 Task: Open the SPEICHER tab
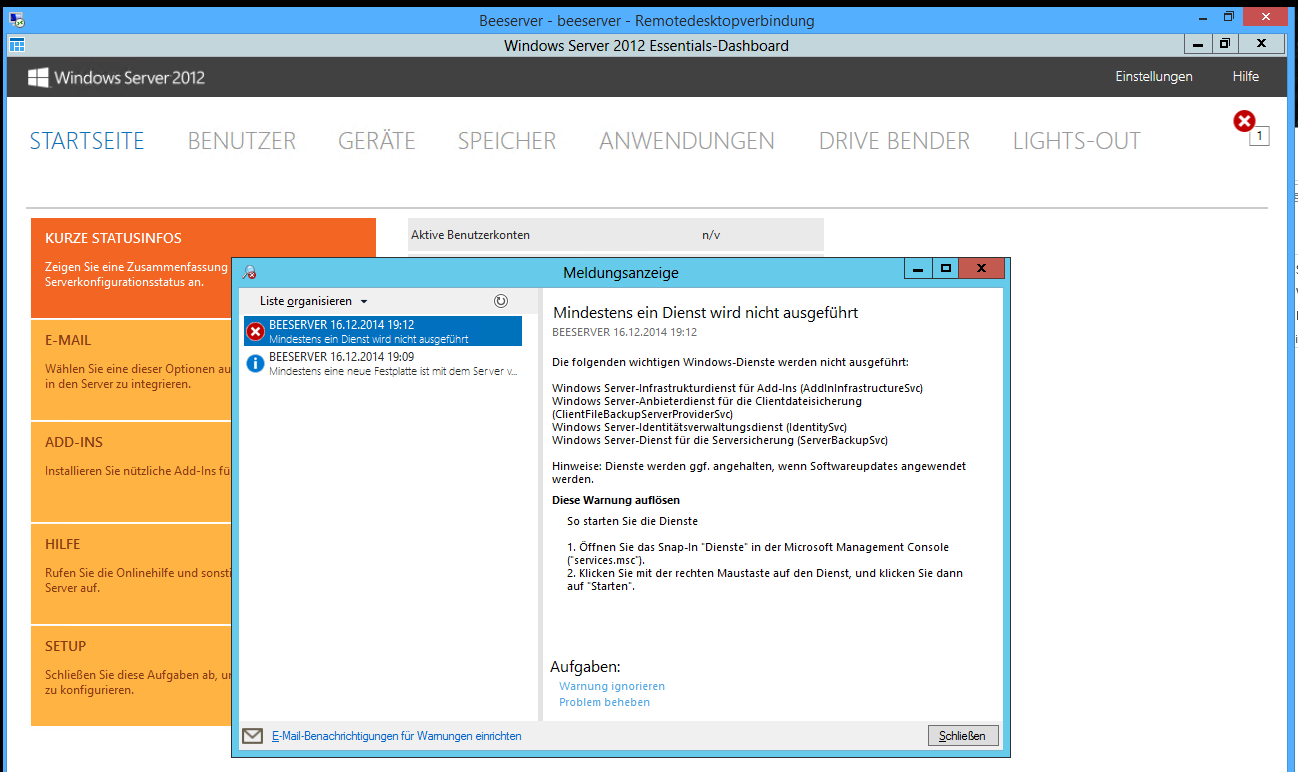507,141
